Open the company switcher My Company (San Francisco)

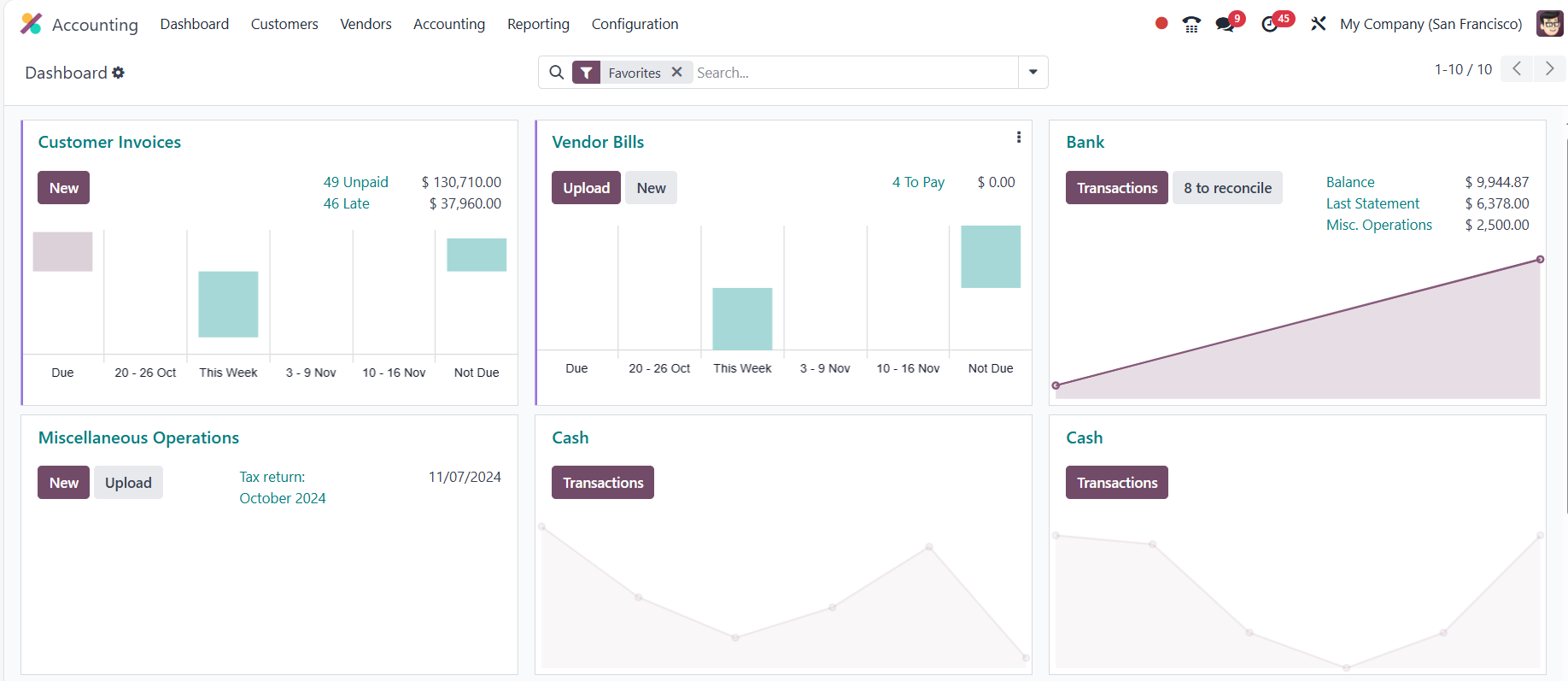pyautogui.click(x=1431, y=24)
